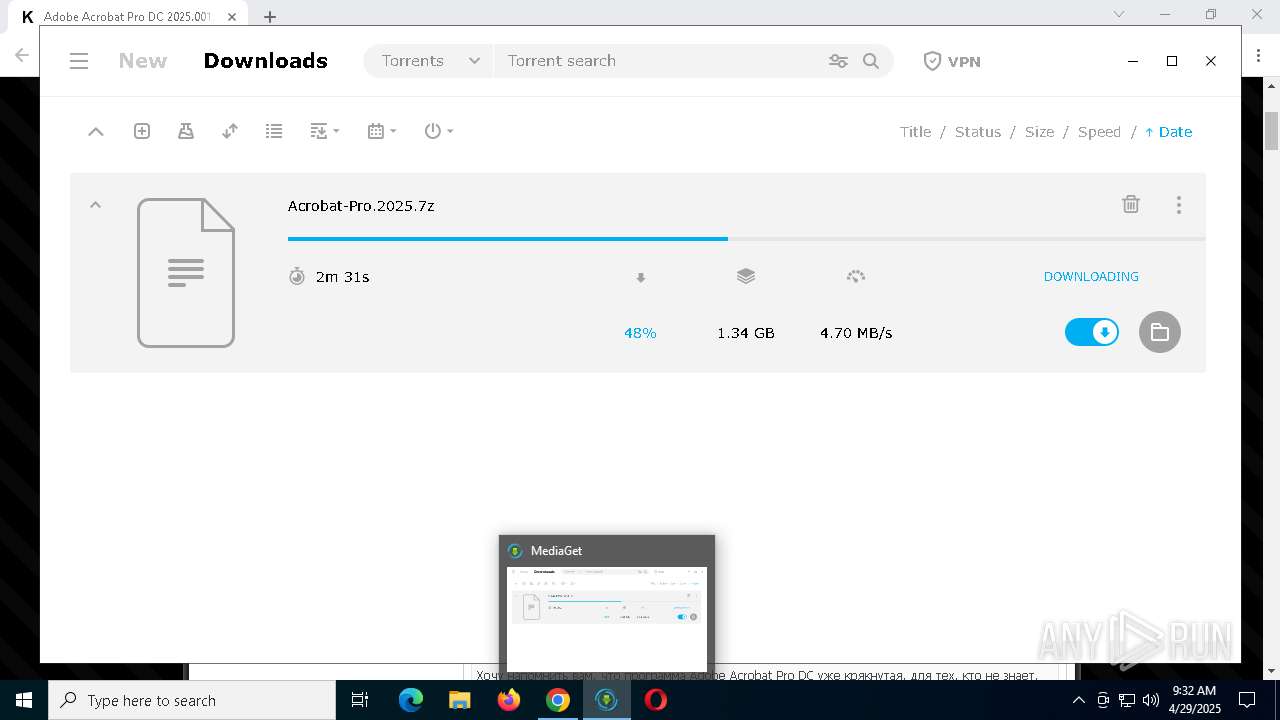Image resolution: width=1280 pixels, height=720 pixels.
Task: Click the browser back arrow
Action: click(21, 55)
